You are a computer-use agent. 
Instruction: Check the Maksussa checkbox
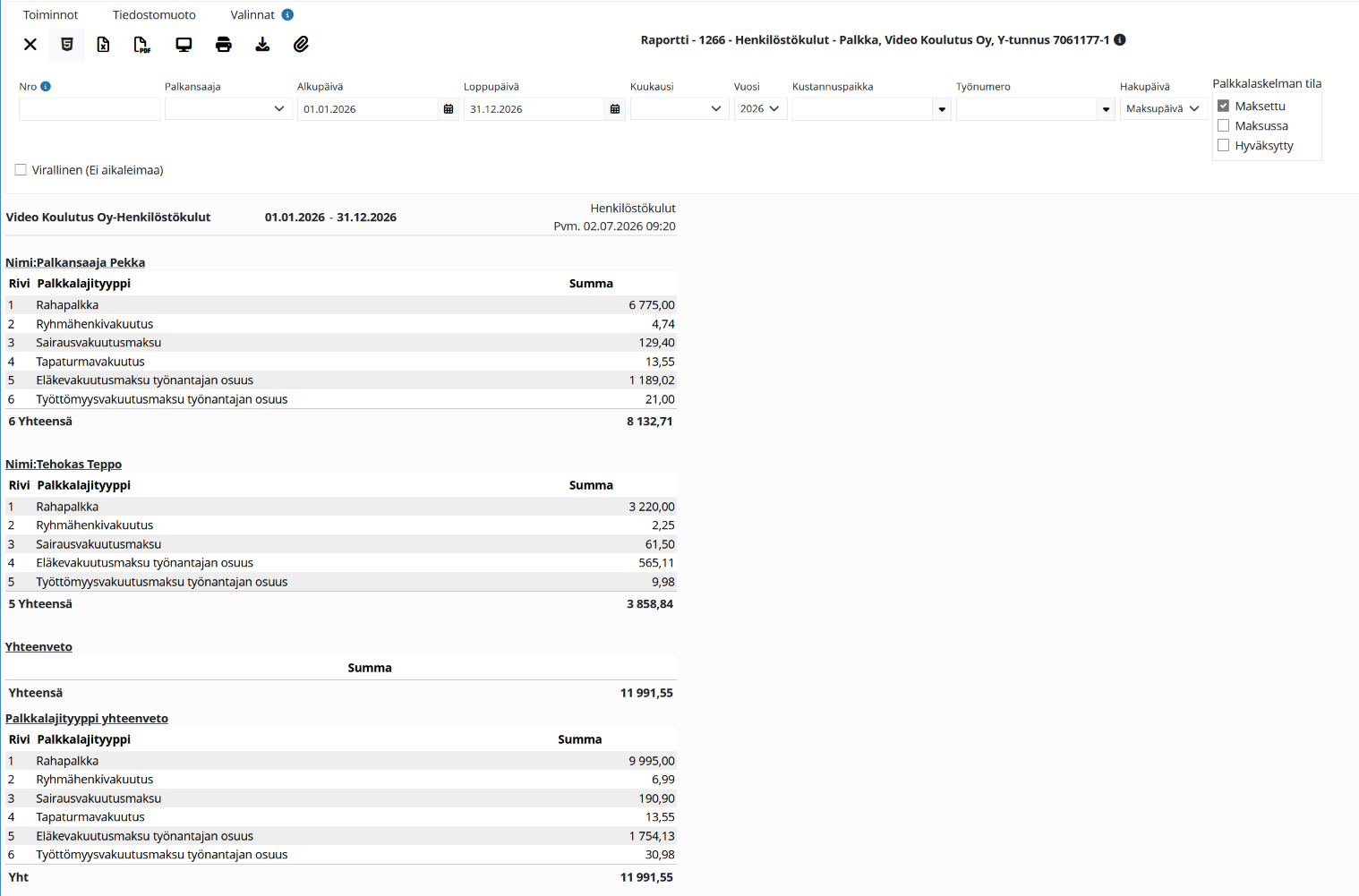(x=1223, y=125)
